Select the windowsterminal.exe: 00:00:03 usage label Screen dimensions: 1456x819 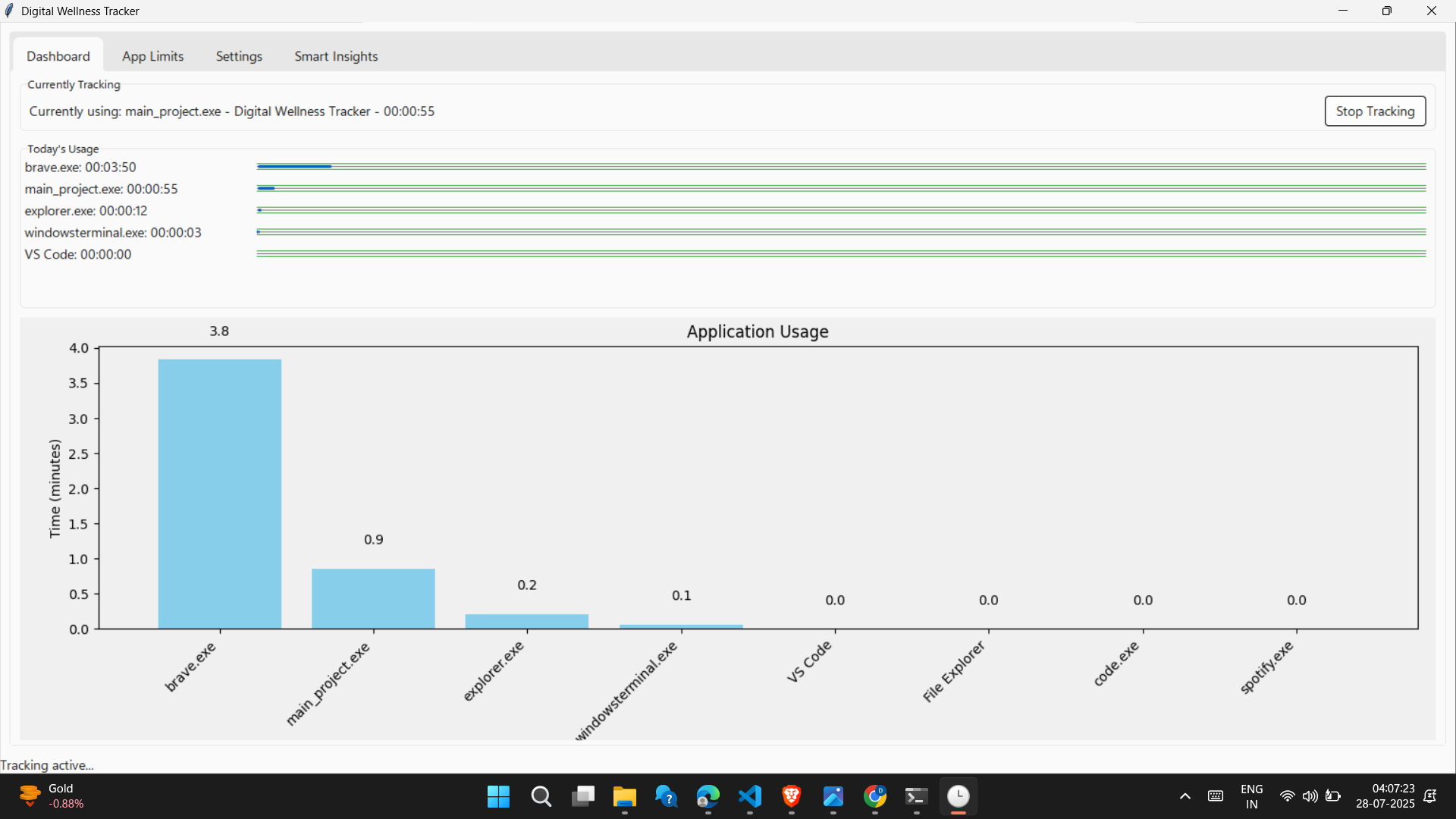(113, 233)
